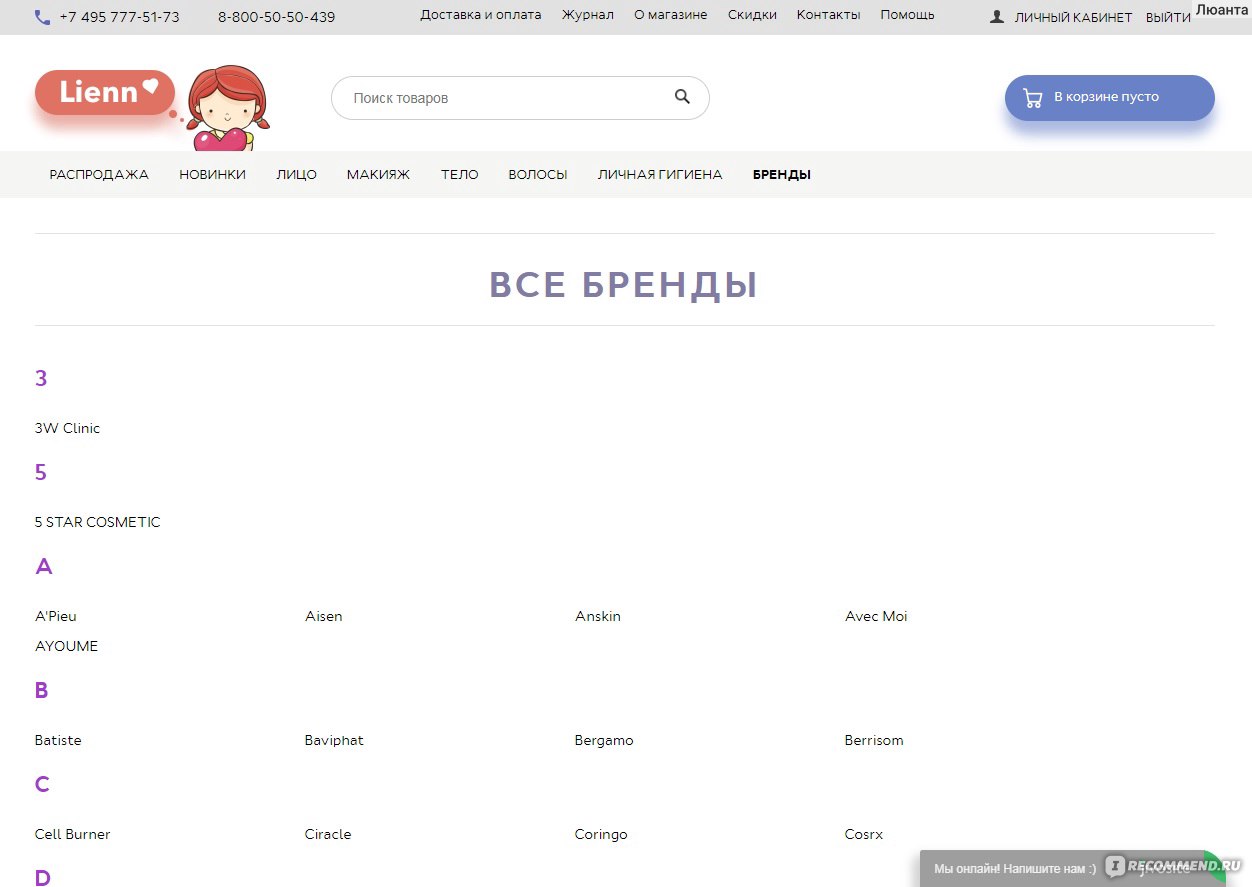Viewport: 1252px width, 887px height.
Task: Open the Aisen brand
Action: [324, 616]
